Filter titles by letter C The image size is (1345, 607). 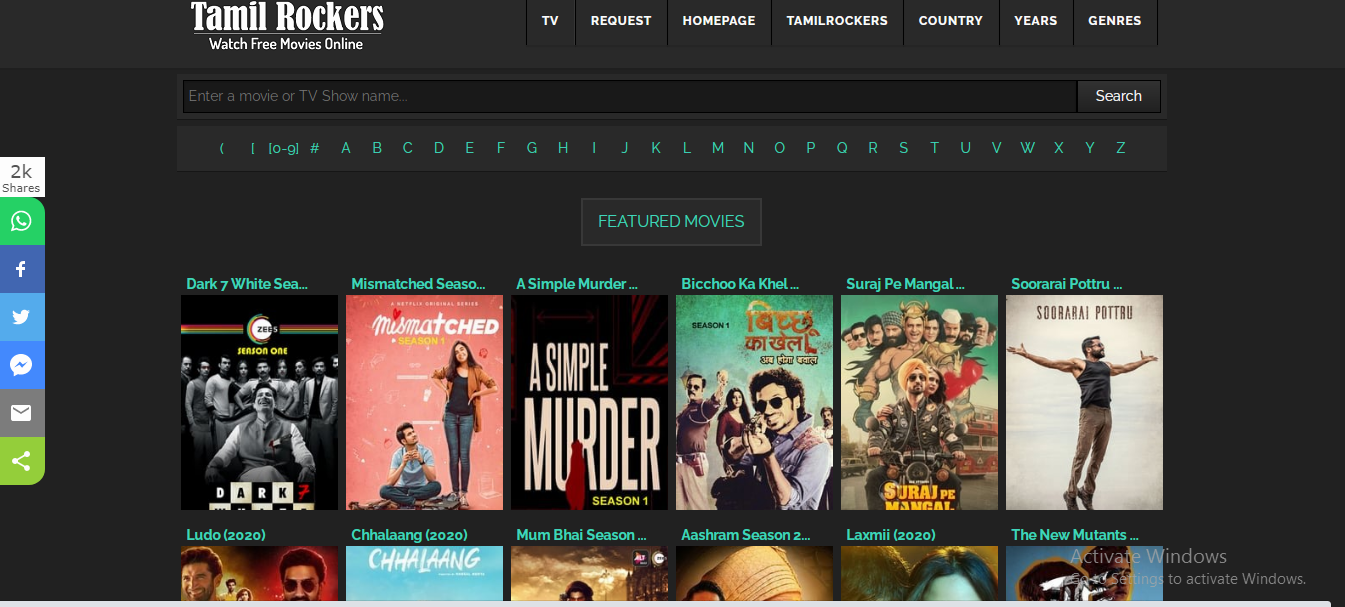pyautogui.click(x=408, y=148)
